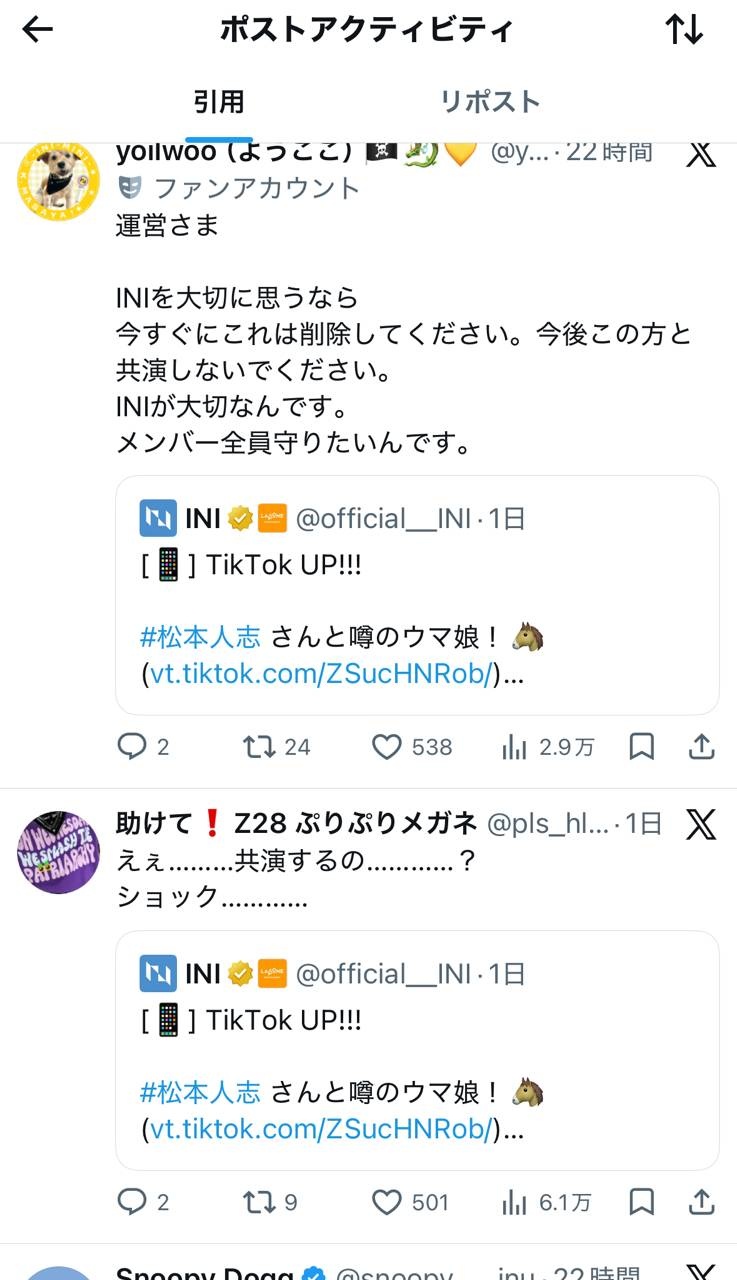The height and width of the screenshot is (1280, 737).
Task: Tap #松本人志 hashtag in second quoted post
Action: pyautogui.click(x=200, y=1091)
